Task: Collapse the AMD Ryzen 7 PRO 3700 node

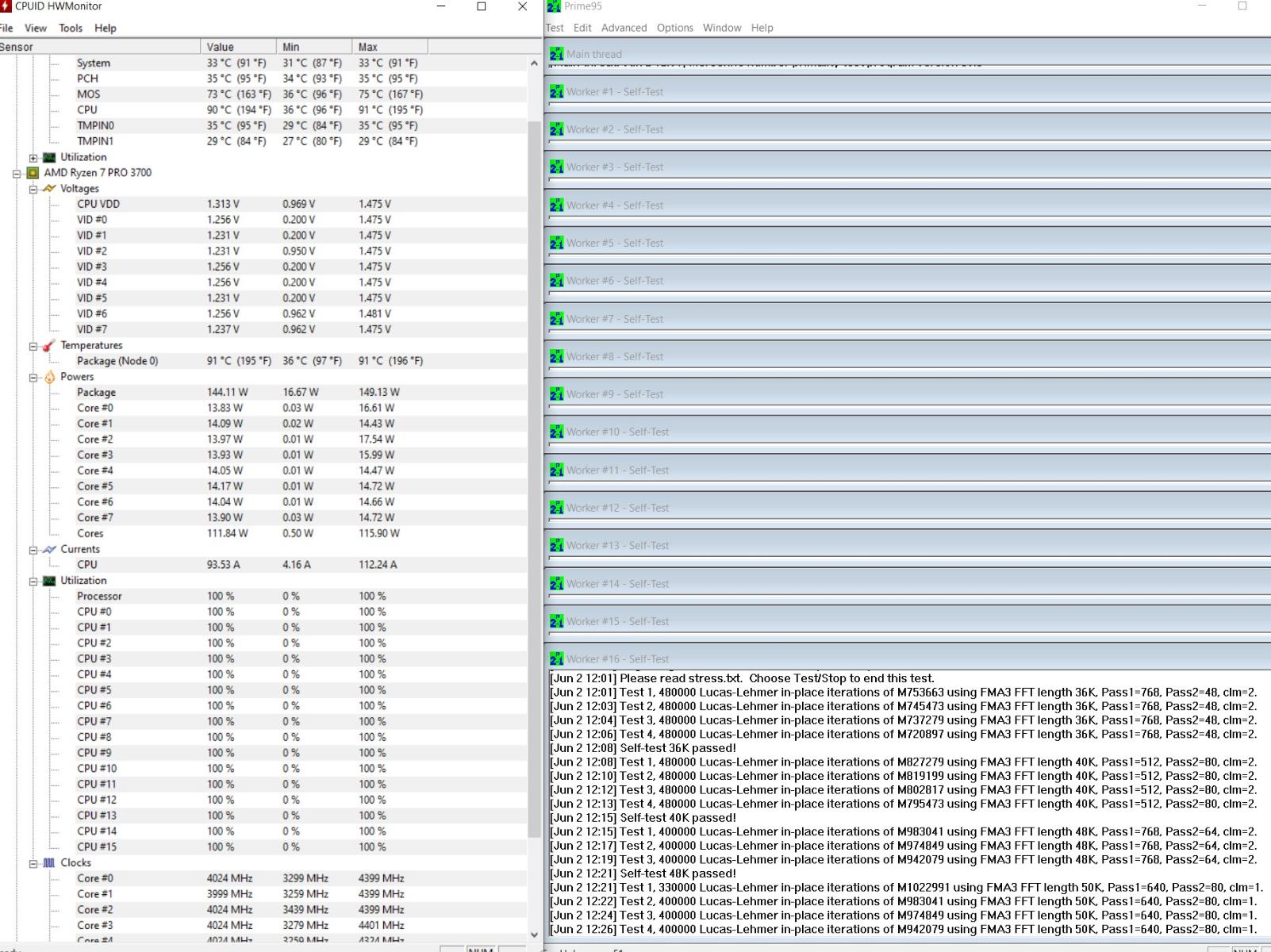Action: (17, 173)
